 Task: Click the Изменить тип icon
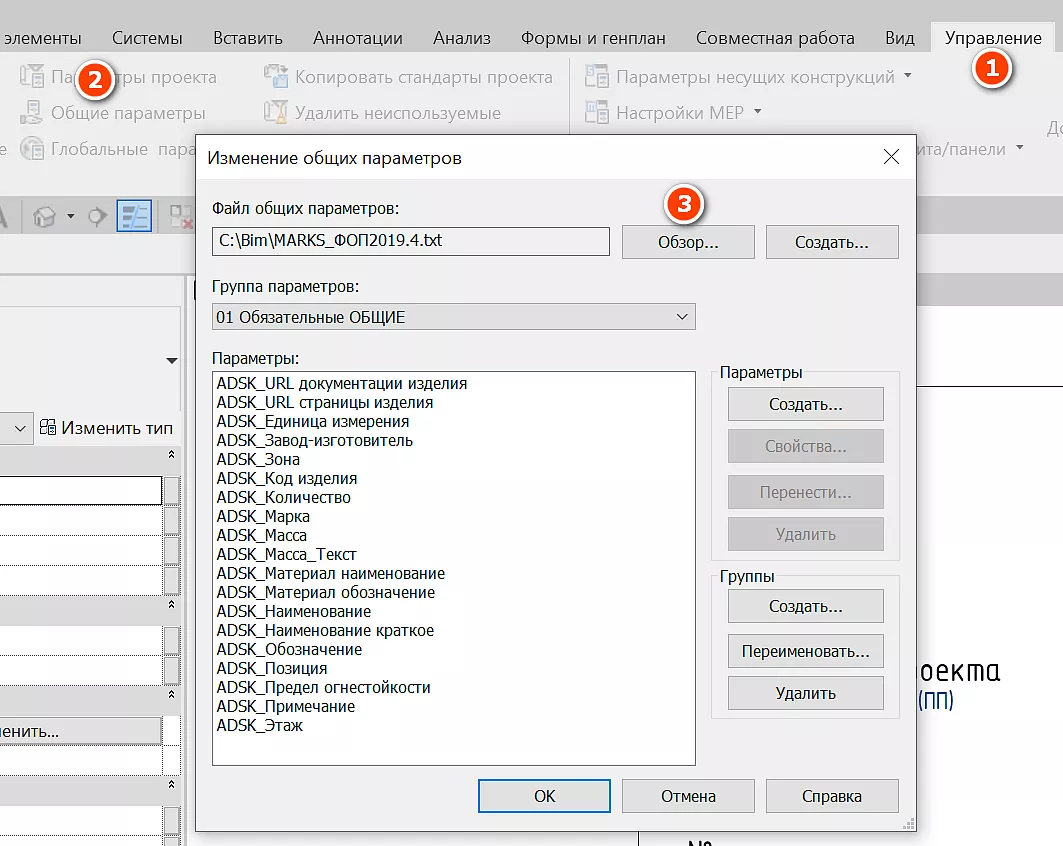click(48, 428)
